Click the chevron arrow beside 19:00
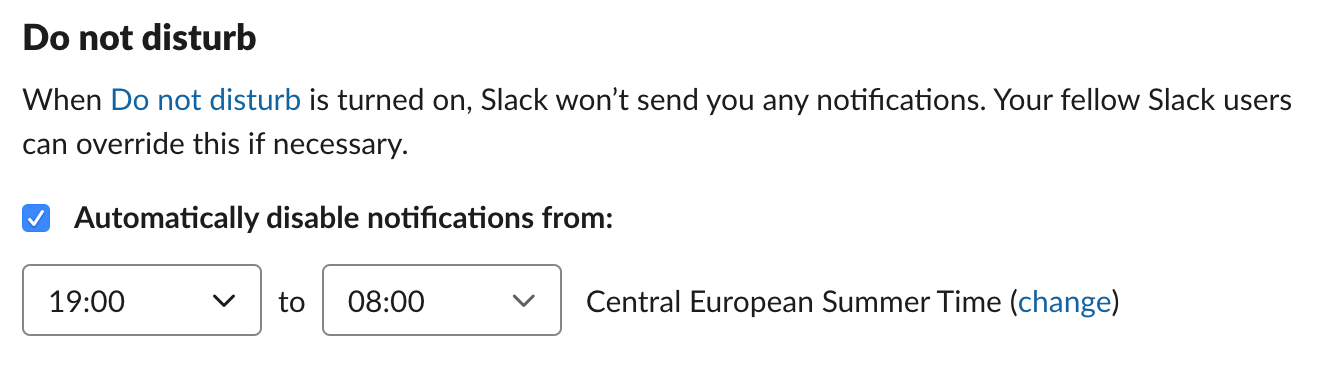The height and width of the screenshot is (374, 1320). click(224, 300)
